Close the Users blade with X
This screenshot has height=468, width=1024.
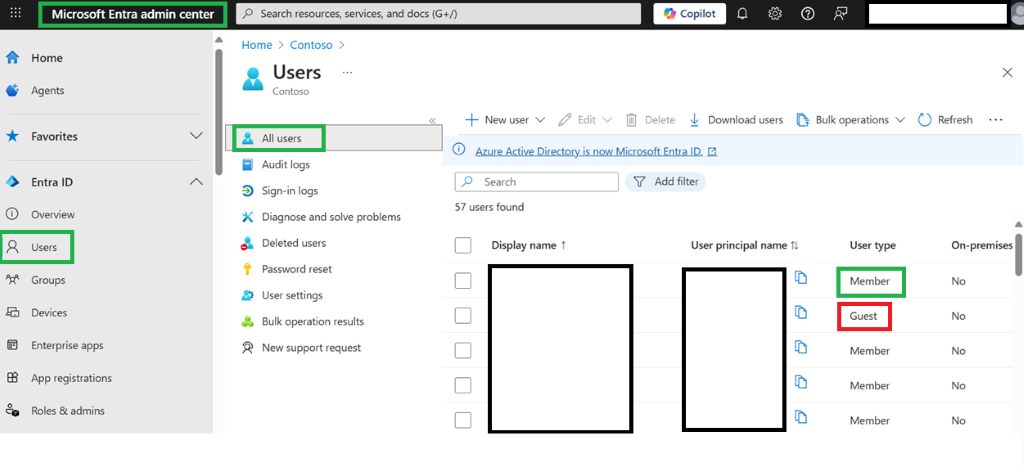[x=1007, y=72]
